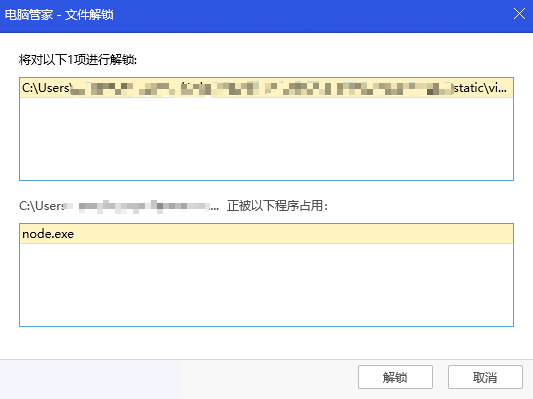
Task: Click the pale blue footer area left of buttons
Action: [90, 379]
